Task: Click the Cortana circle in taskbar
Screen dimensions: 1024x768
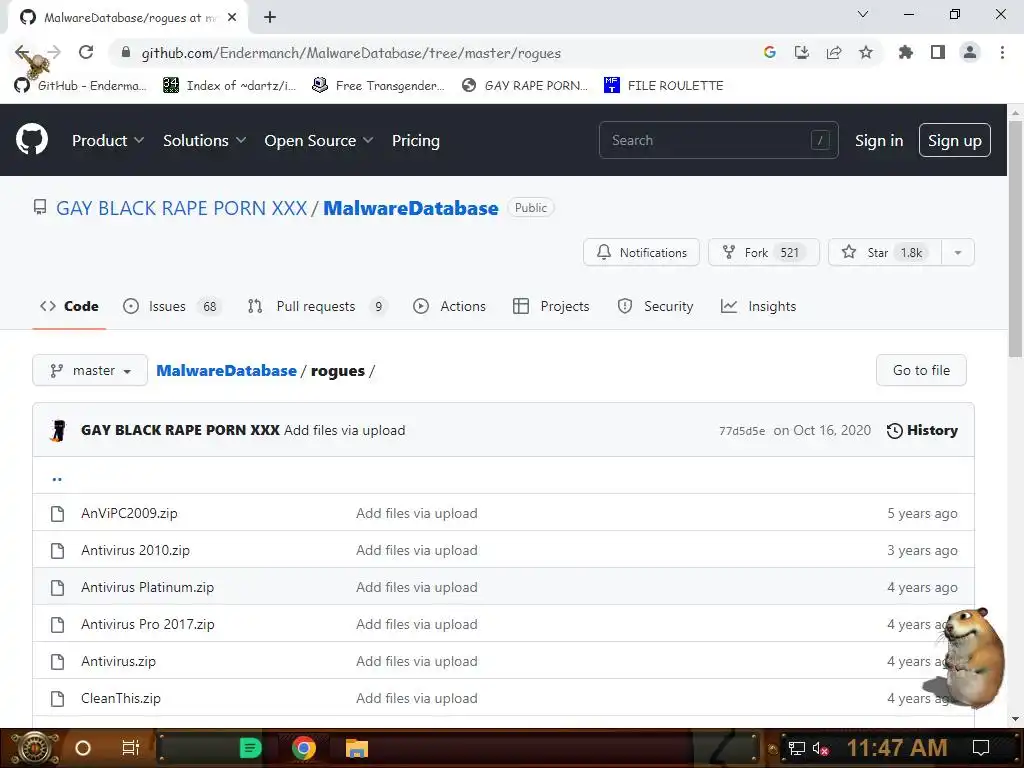Action: coord(83,748)
